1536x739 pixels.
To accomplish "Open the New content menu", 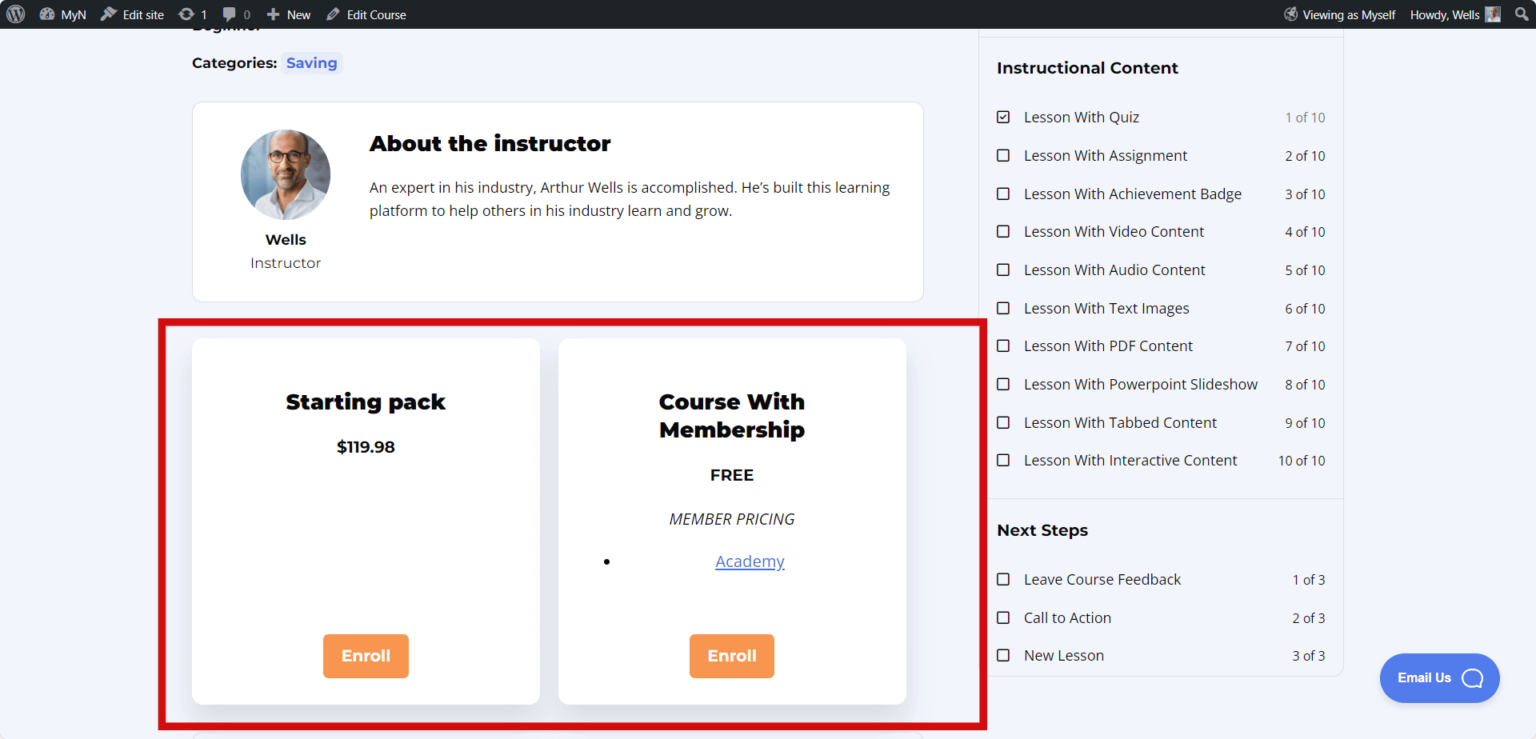I will click(288, 14).
